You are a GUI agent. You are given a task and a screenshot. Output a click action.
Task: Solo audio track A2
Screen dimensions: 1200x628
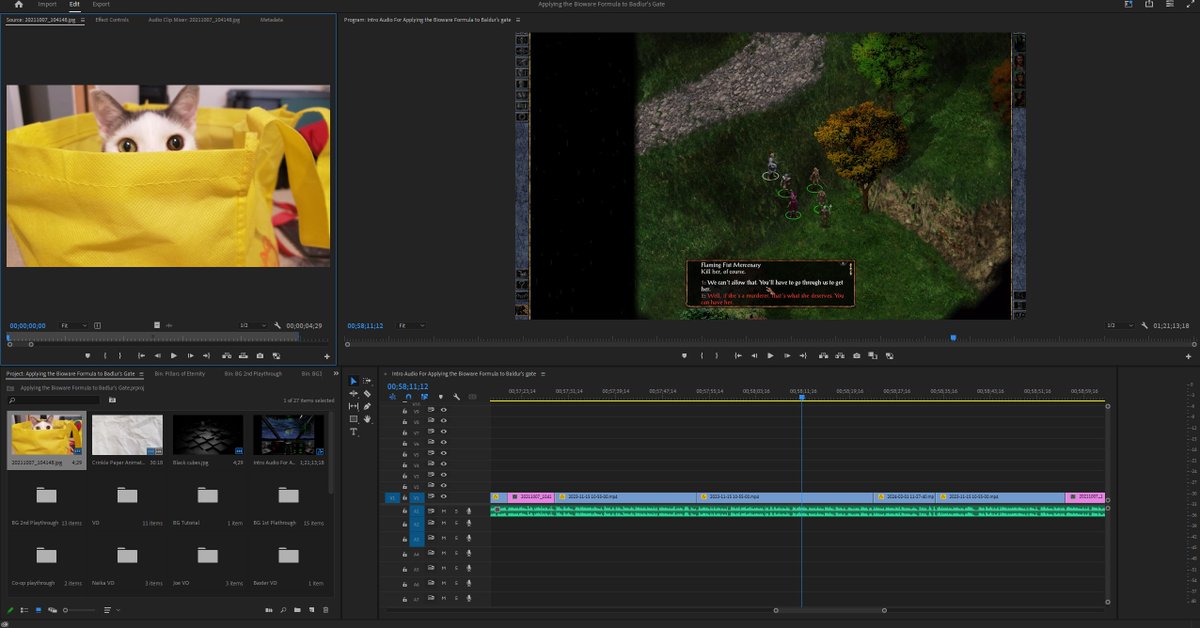[456, 523]
